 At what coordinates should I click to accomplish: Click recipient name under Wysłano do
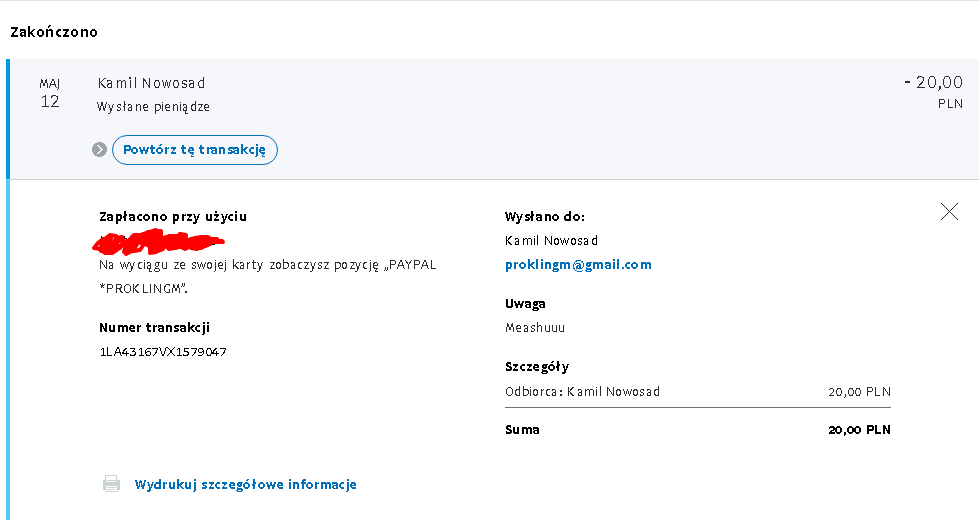[551, 240]
